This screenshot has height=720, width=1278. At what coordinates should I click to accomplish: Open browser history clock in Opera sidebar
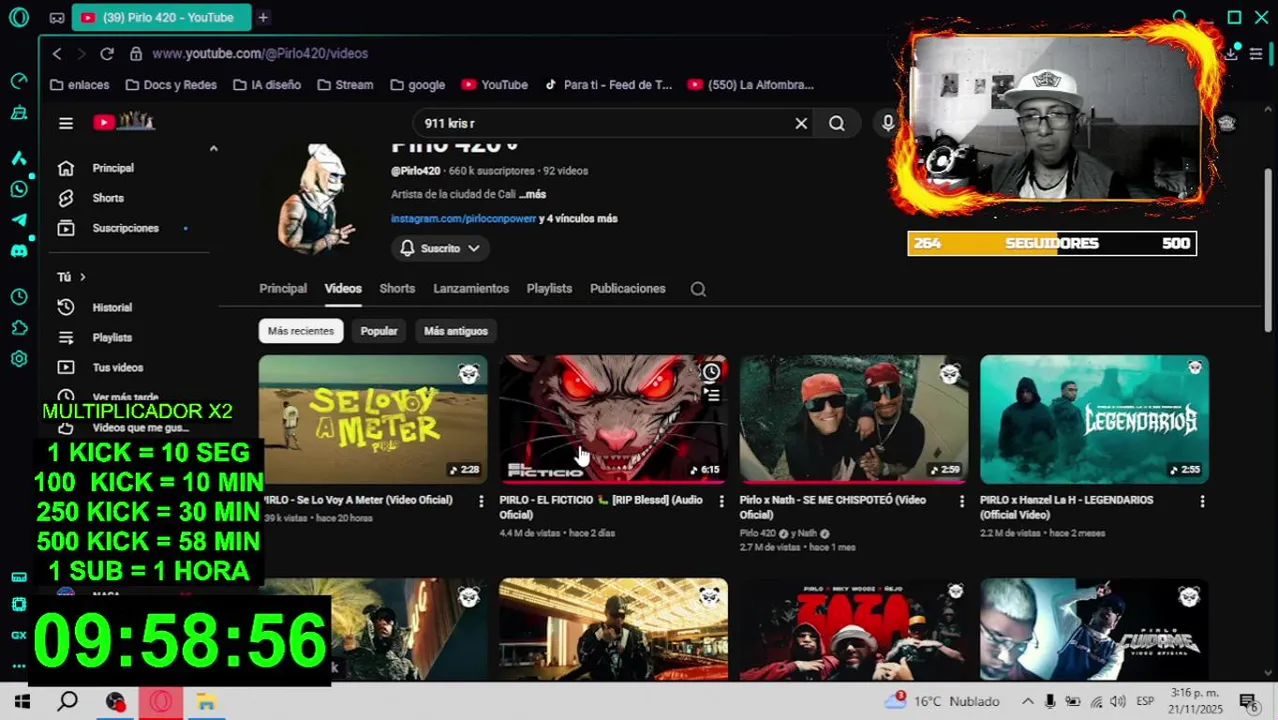point(18,297)
